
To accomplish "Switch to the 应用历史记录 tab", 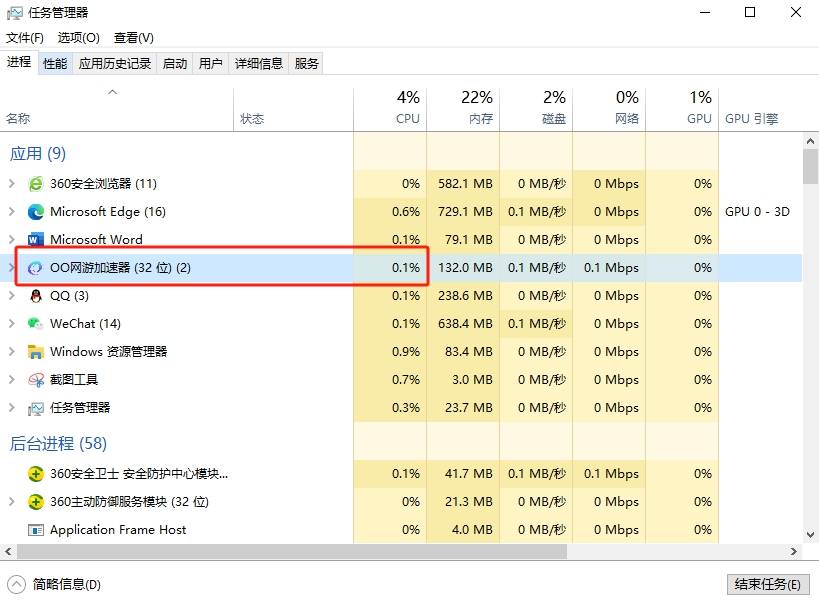I will point(115,64).
